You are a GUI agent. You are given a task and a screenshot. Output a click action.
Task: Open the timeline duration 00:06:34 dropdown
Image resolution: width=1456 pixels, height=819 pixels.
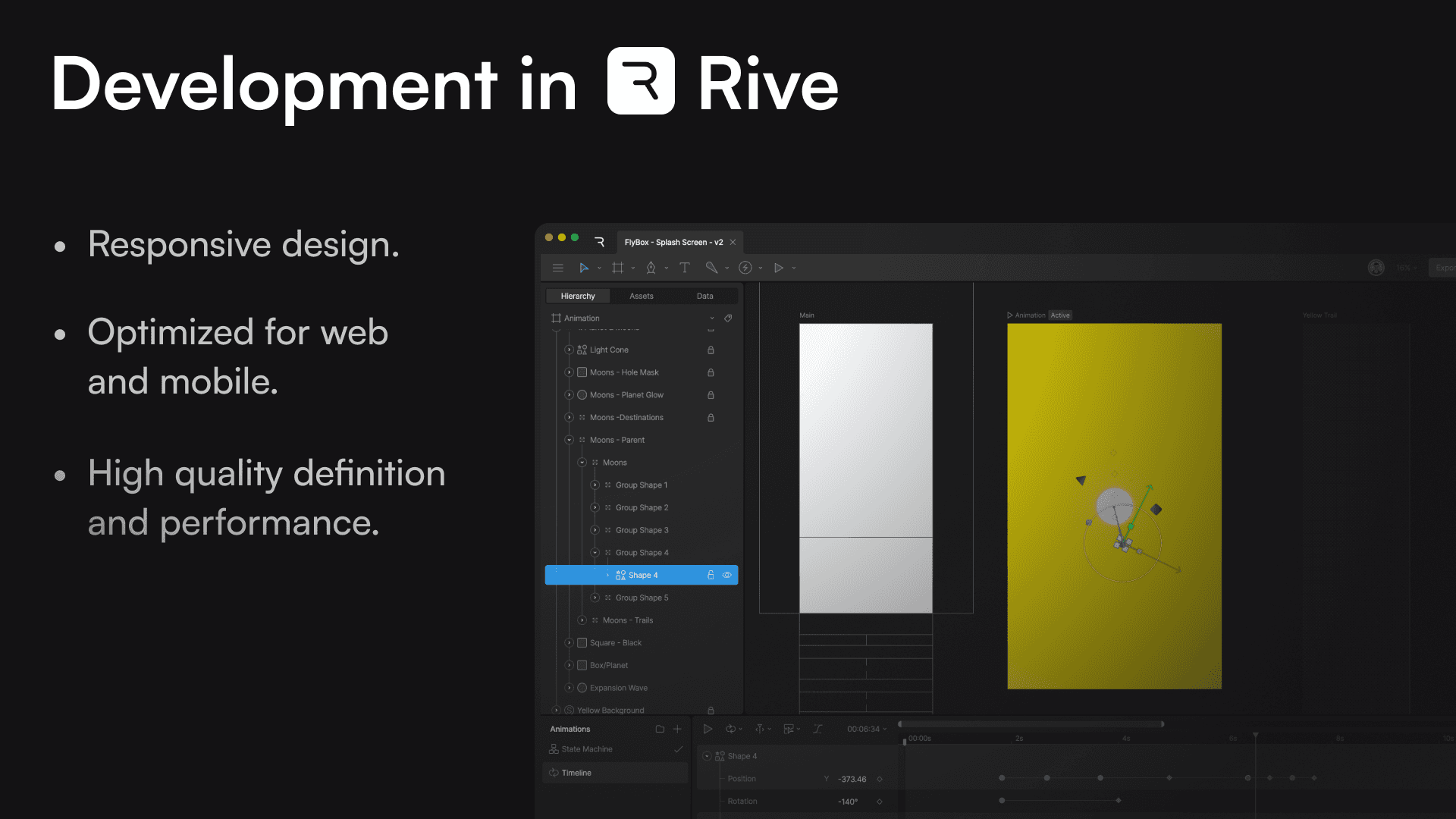866,729
